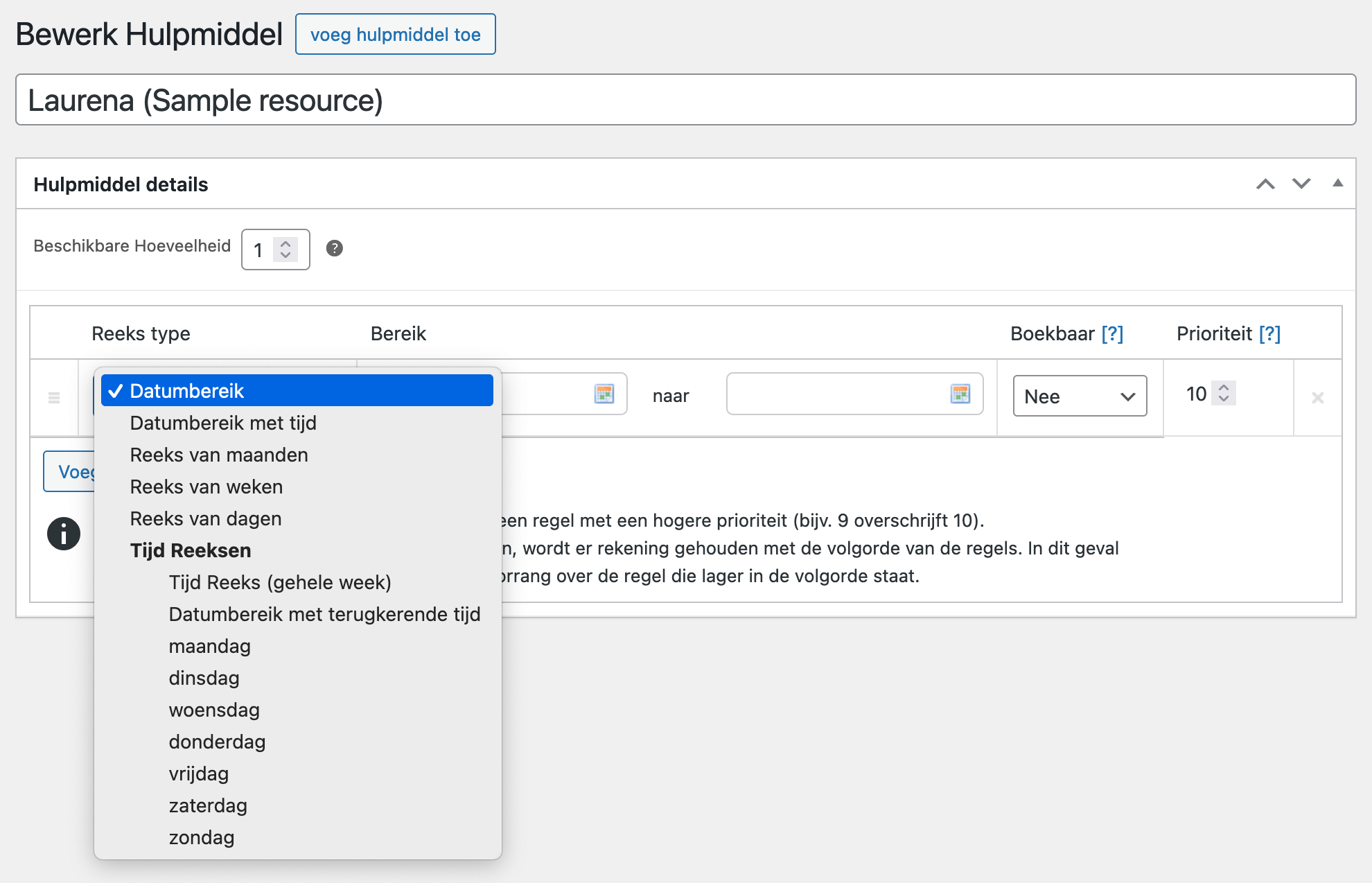This screenshot has height=883, width=1372.
Task: Open the calendar picker for the first date
Action: click(x=606, y=394)
